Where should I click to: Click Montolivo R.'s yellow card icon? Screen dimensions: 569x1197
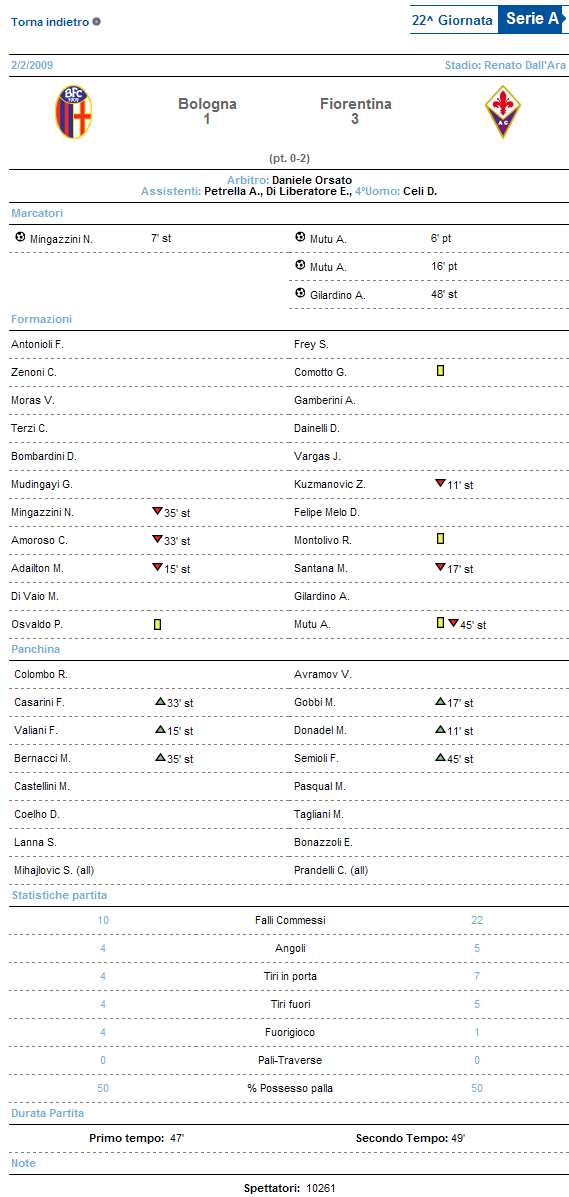(x=441, y=539)
